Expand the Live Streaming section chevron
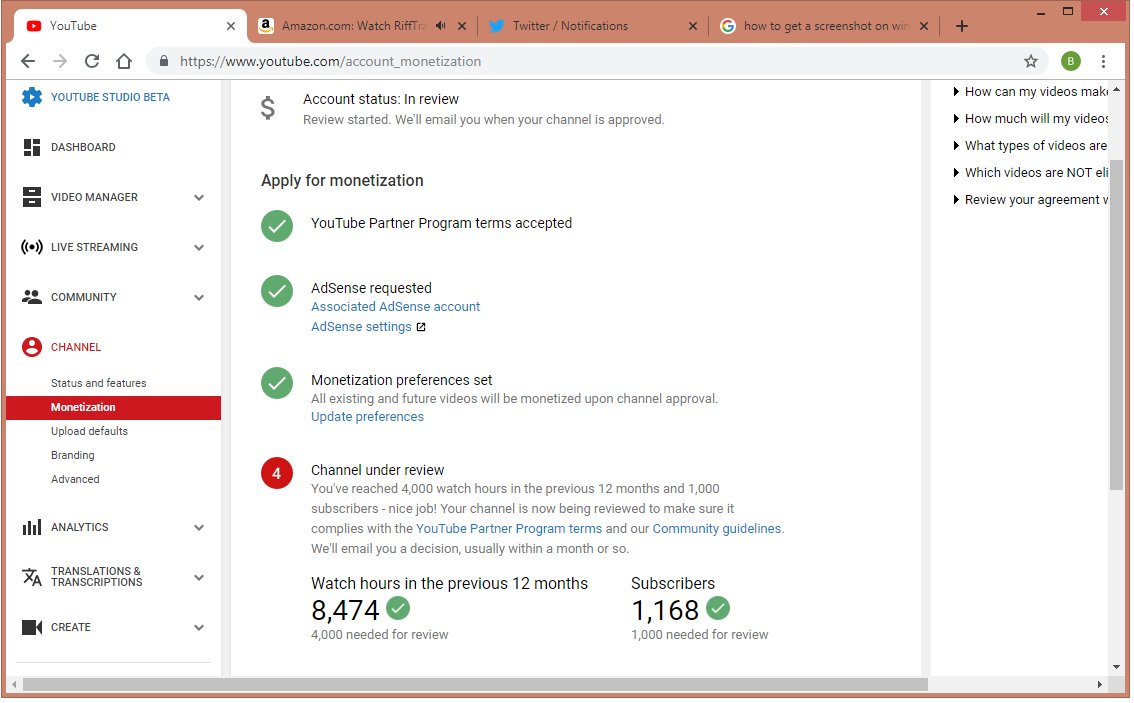The height and width of the screenshot is (703, 1134). 200,248
